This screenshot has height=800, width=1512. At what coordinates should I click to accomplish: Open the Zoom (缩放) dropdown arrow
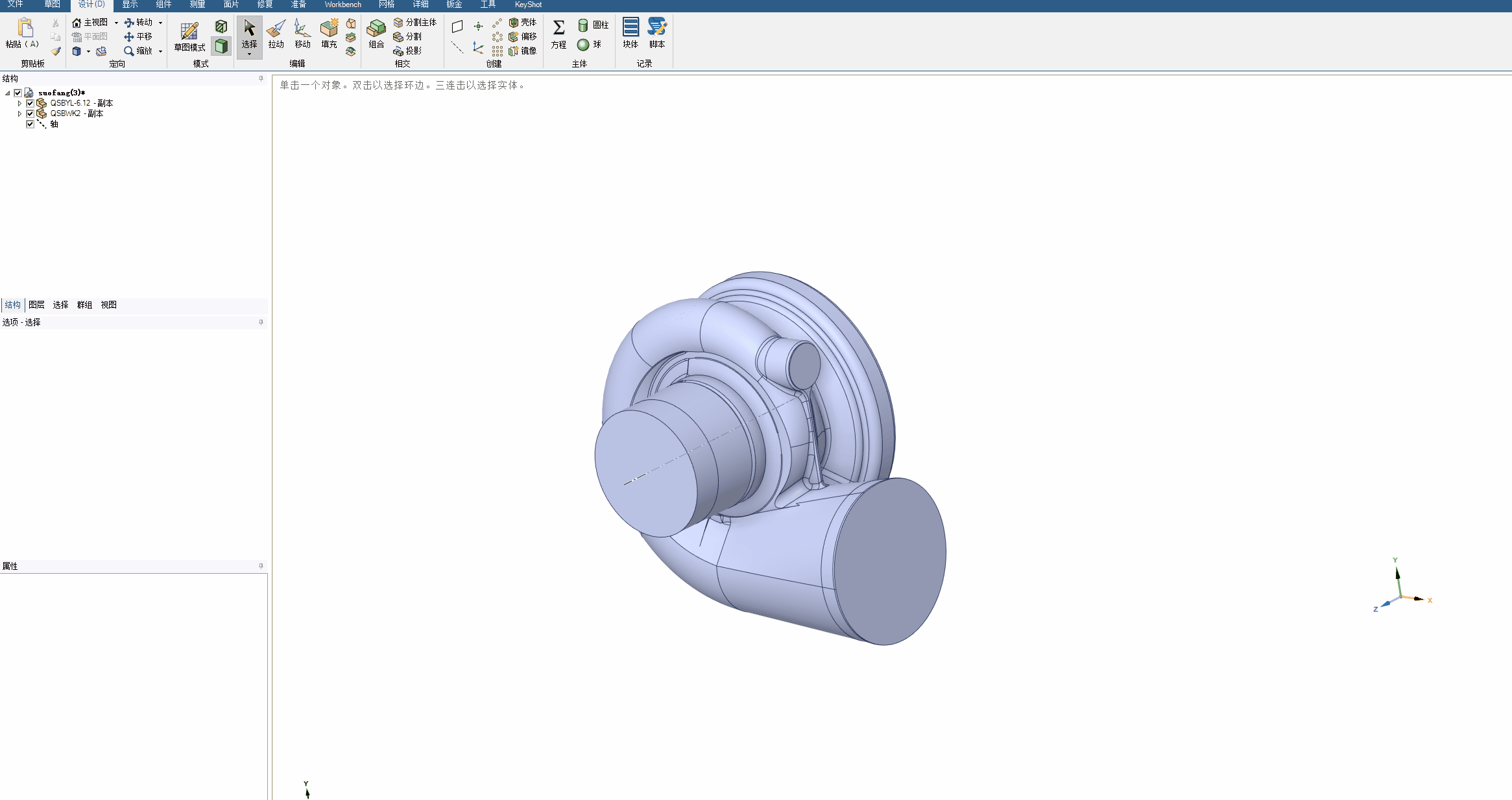pos(160,51)
